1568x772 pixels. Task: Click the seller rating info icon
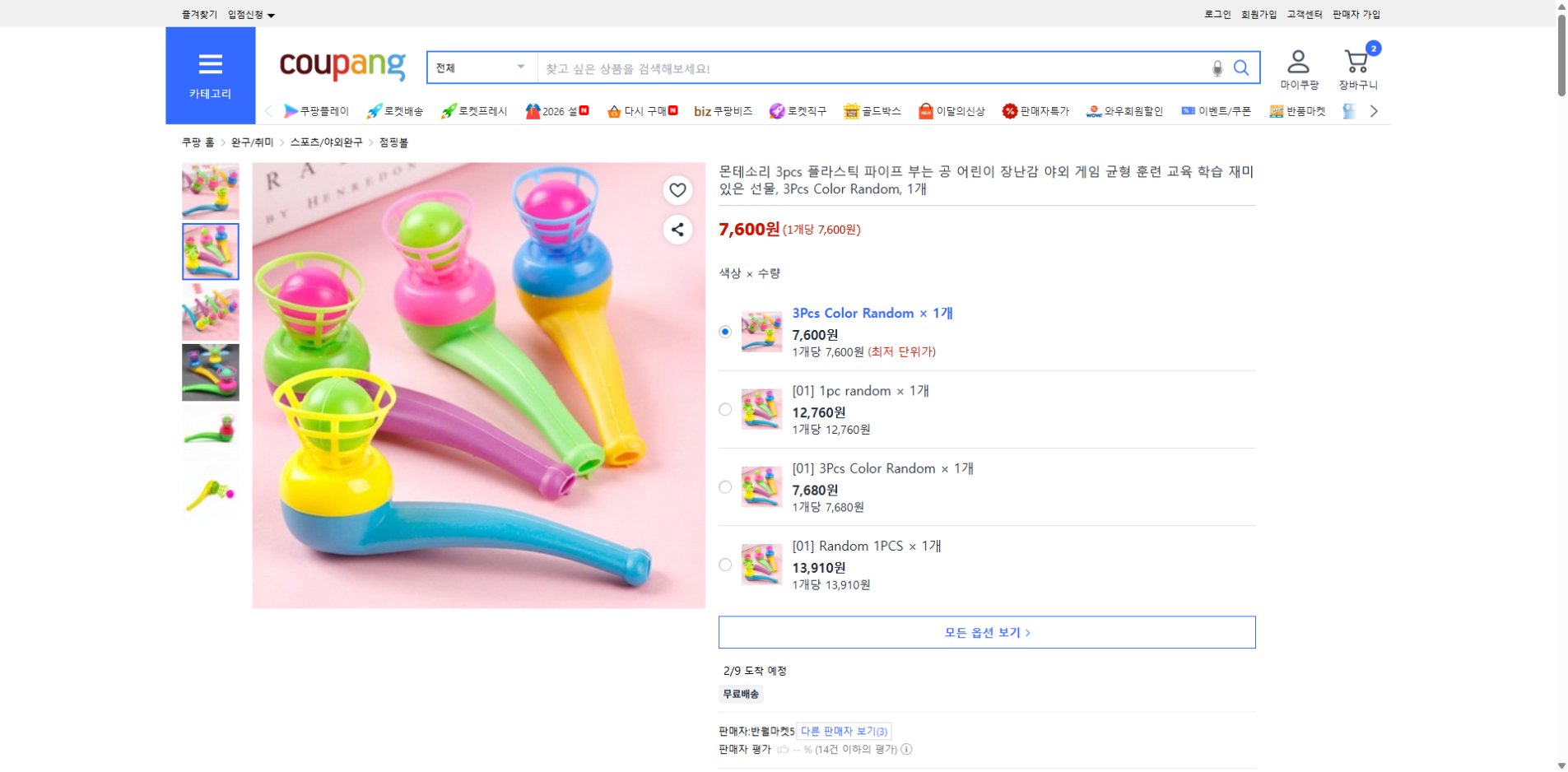[907, 750]
